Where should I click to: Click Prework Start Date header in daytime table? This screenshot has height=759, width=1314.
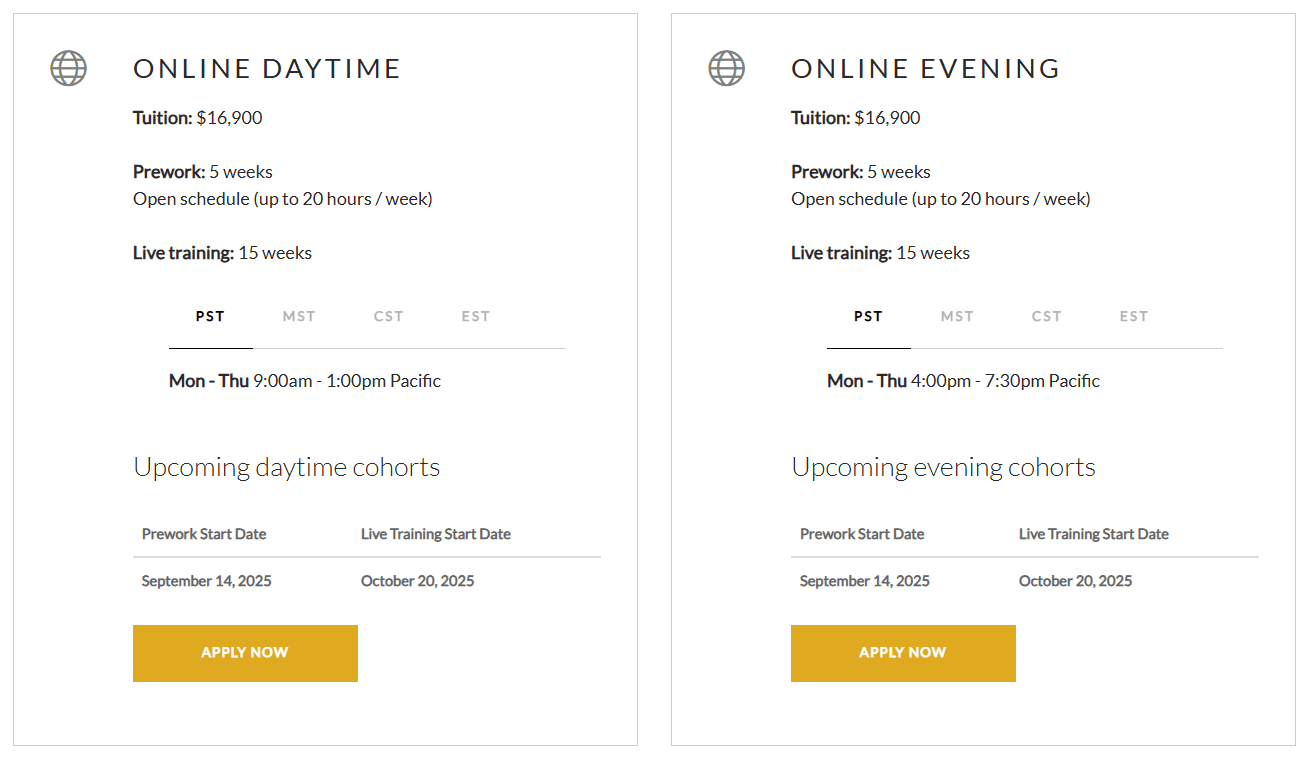click(204, 534)
